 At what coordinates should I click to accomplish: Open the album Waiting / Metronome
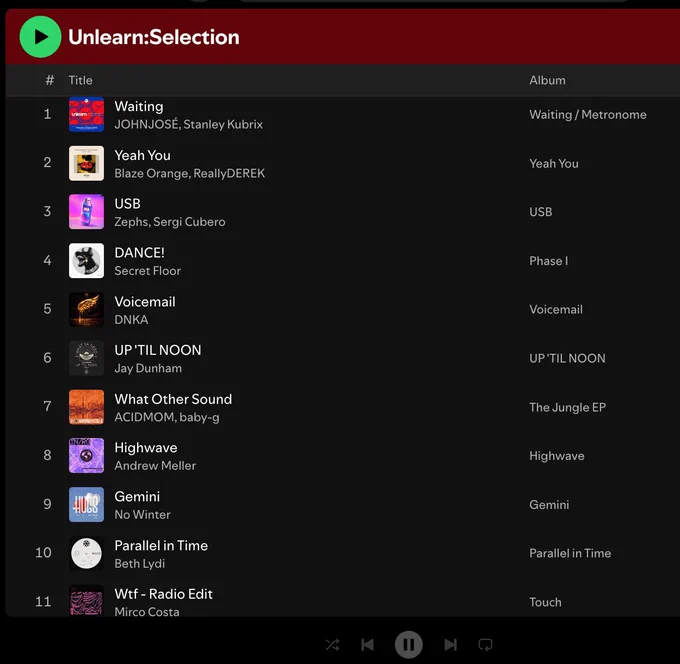[x=588, y=114]
